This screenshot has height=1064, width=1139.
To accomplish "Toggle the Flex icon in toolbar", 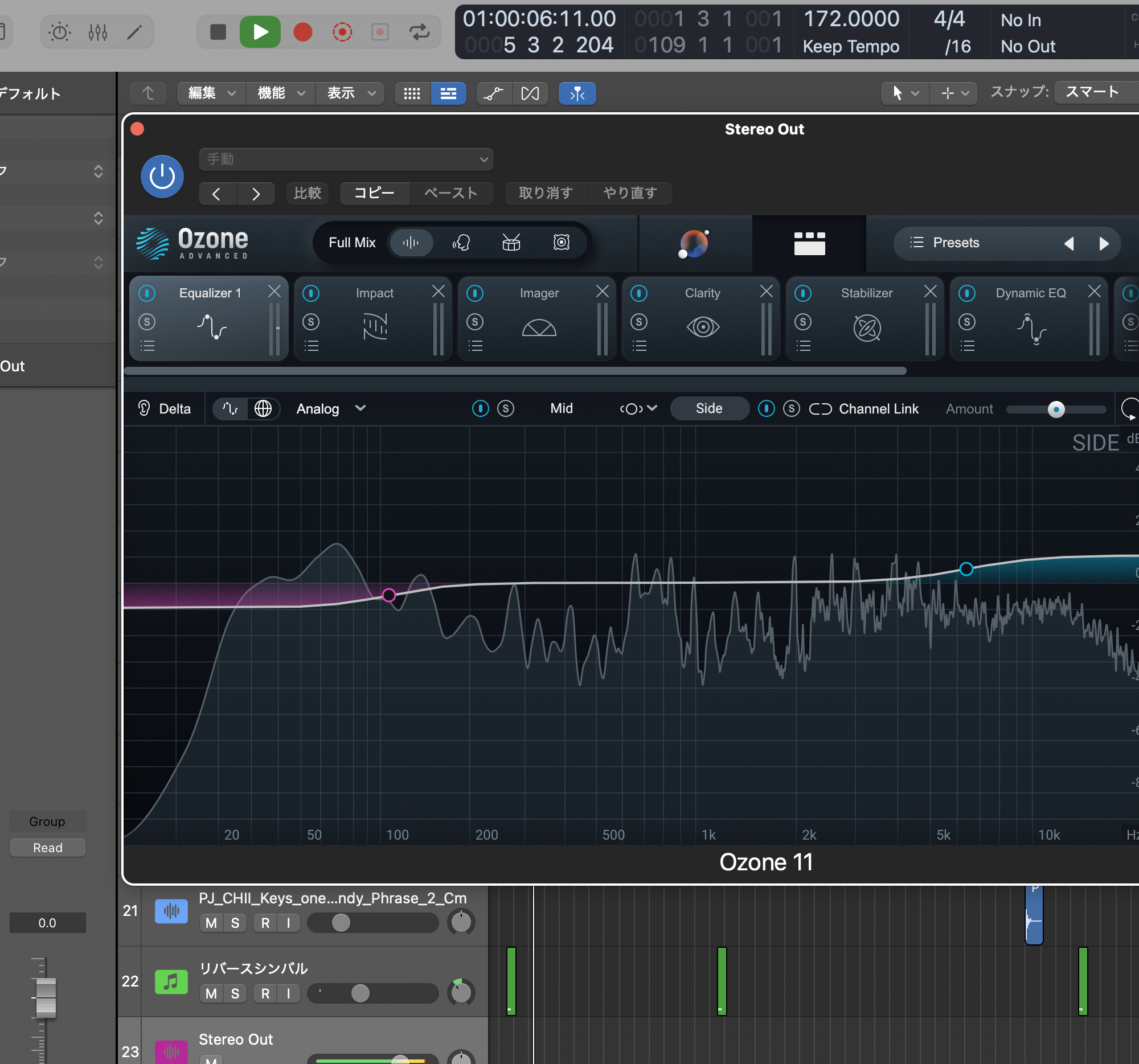I will click(530, 93).
